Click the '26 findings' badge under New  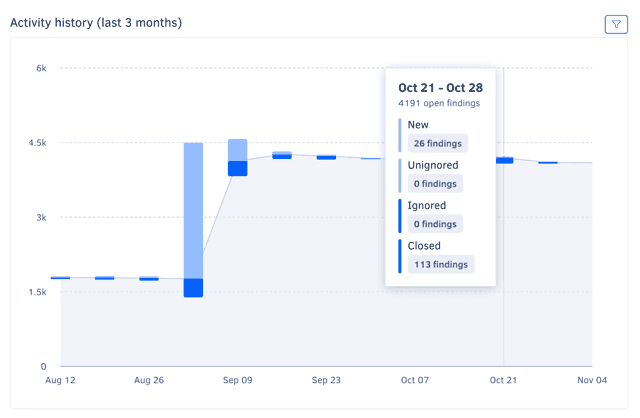(437, 143)
